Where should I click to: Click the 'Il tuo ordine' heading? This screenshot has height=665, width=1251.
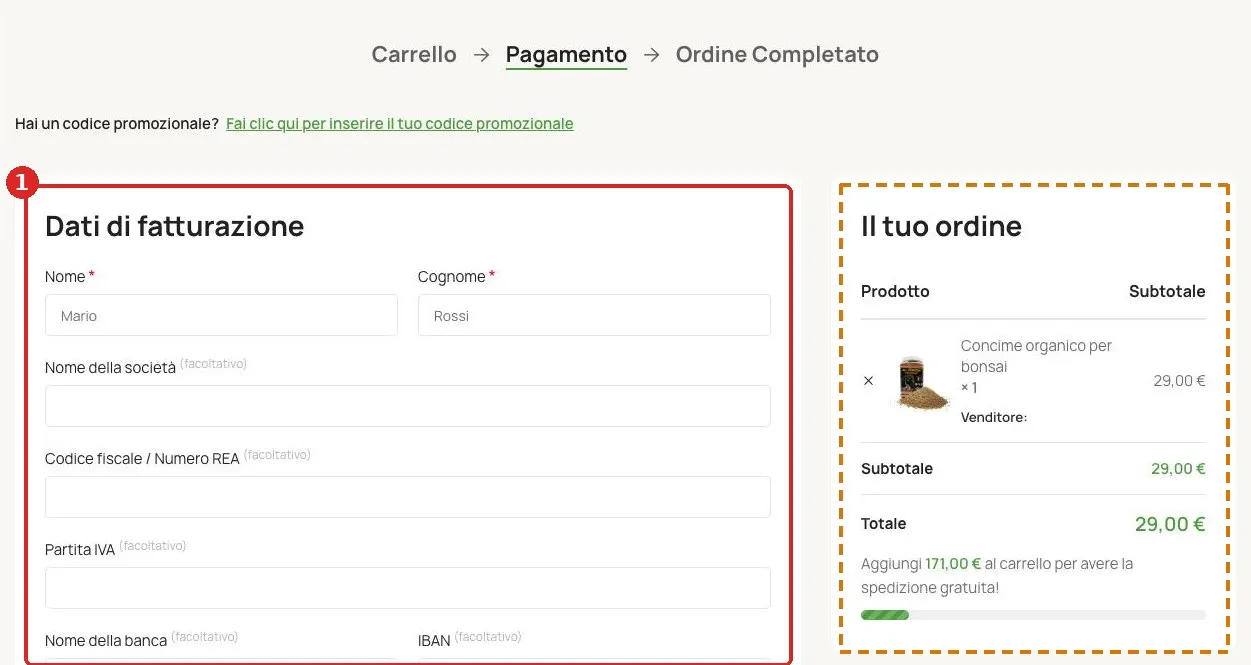(x=941, y=226)
